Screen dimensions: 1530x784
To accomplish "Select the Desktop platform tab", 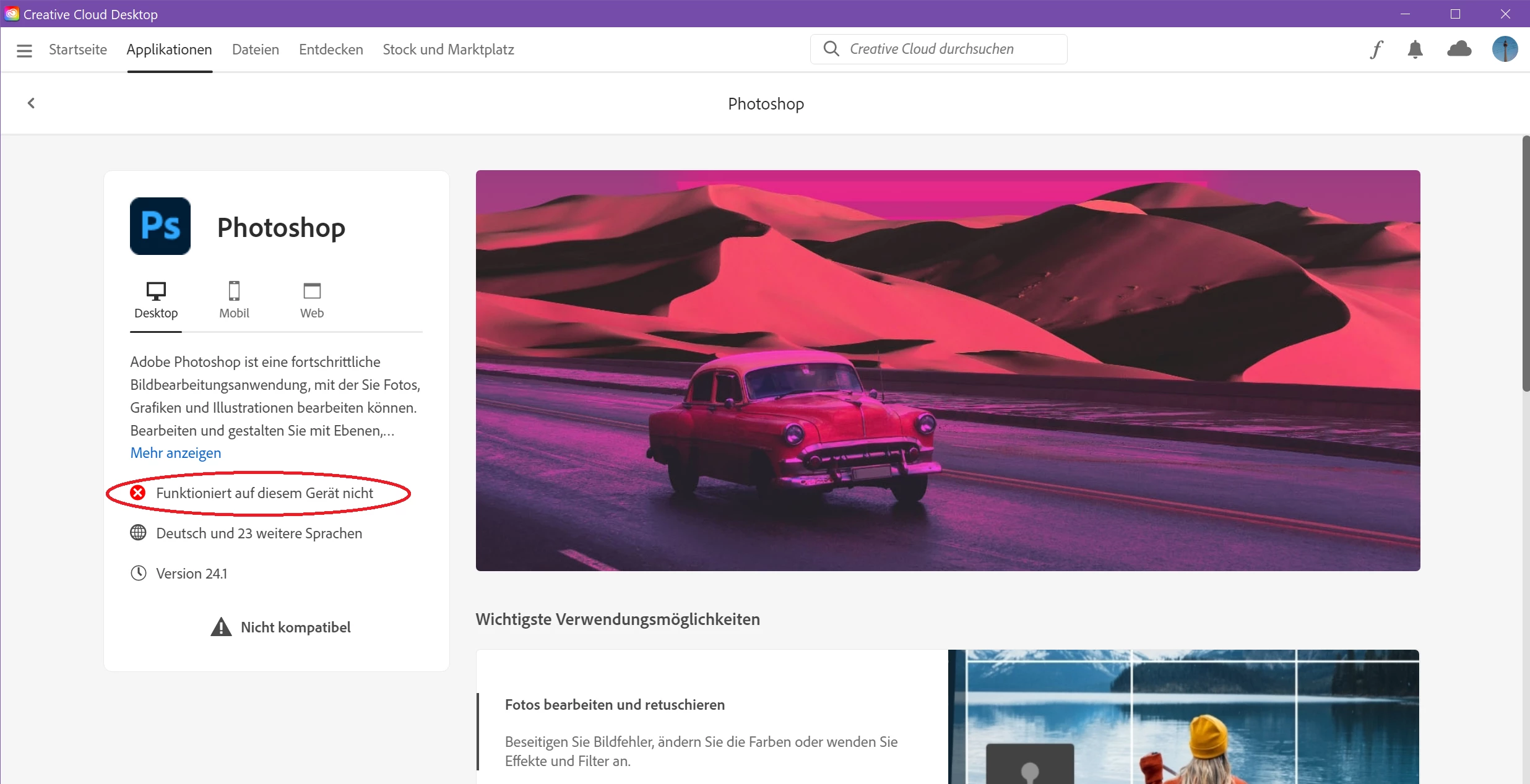I will click(156, 300).
